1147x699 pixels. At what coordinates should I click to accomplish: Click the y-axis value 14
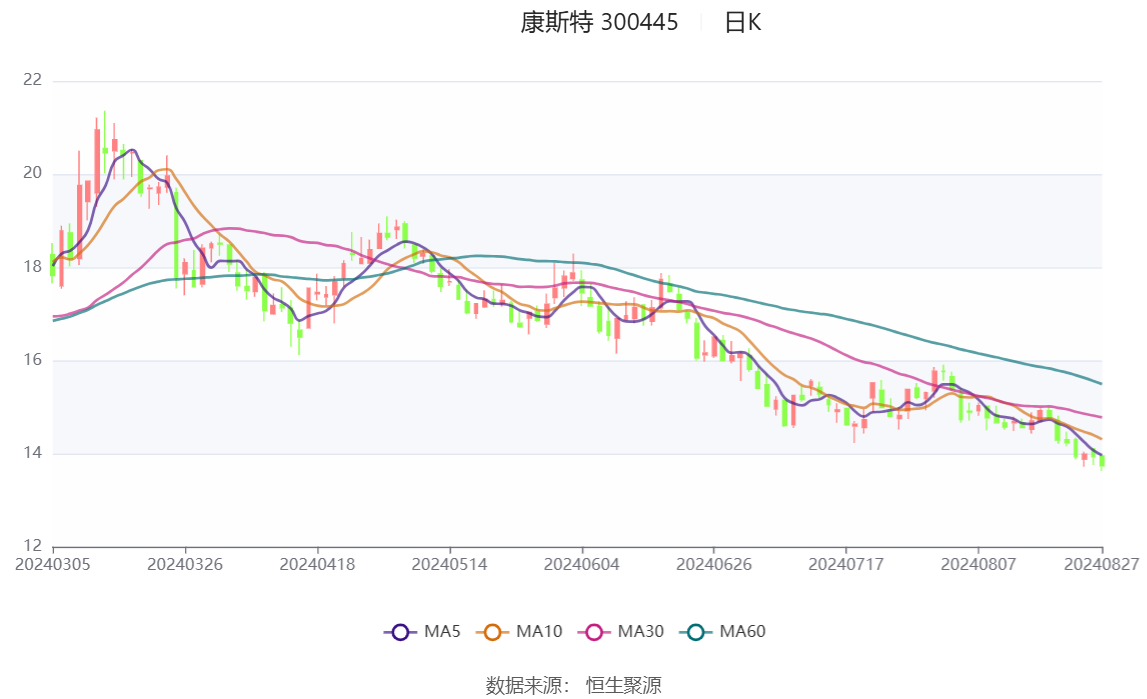(x=33, y=453)
